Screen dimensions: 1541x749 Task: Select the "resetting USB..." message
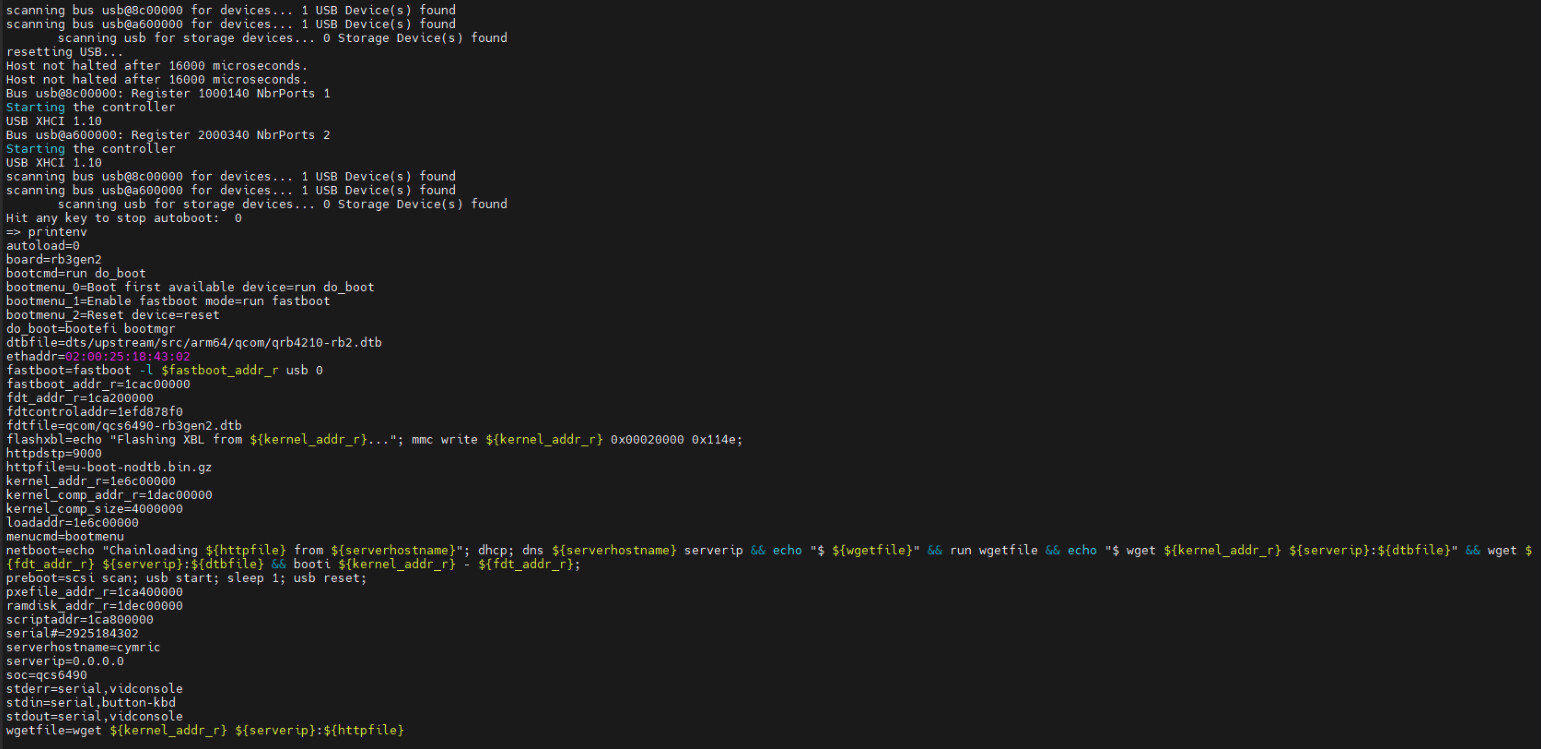(x=65, y=52)
